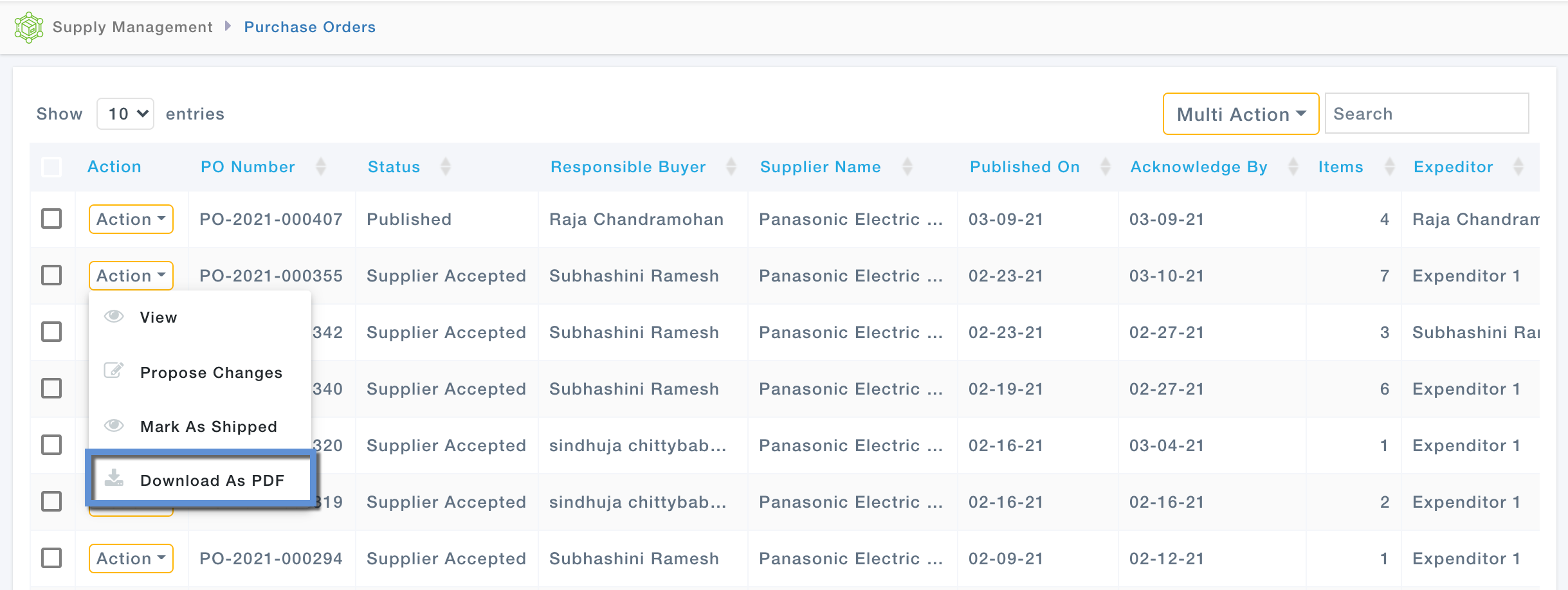The width and height of the screenshot is (1568, 590).
Task: Click the pencil icon beside Propose Changes
Action: tap(114, 371)
